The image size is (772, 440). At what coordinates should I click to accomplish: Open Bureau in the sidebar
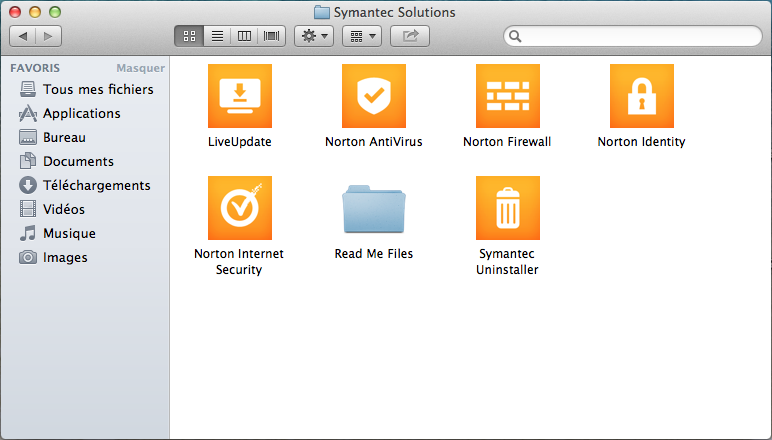point(52,137)
